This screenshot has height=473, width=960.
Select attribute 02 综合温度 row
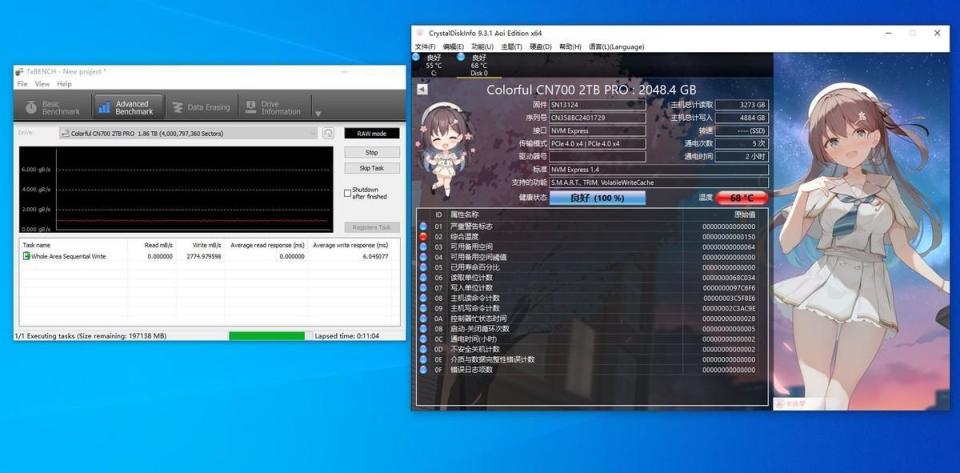tap(592, 236)
